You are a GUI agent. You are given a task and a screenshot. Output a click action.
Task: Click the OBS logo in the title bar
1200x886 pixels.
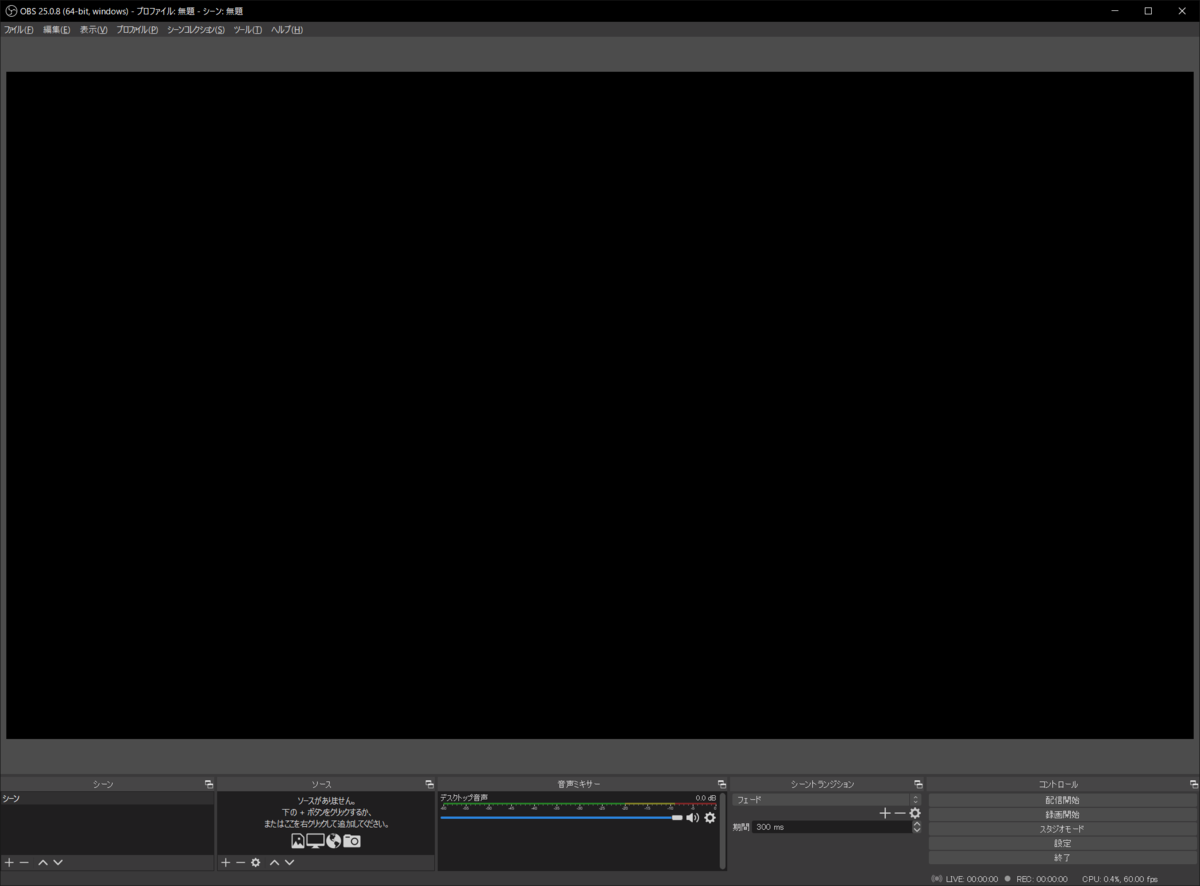[11, 11]
